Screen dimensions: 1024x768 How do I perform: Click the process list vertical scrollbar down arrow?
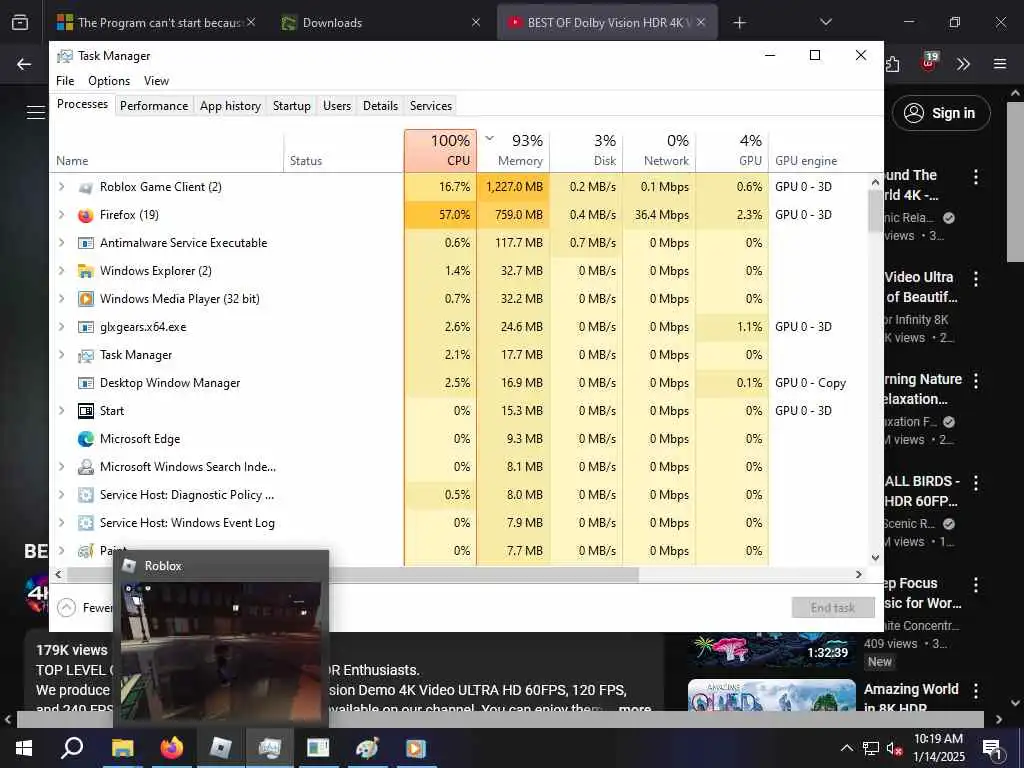tap(875, 558)
